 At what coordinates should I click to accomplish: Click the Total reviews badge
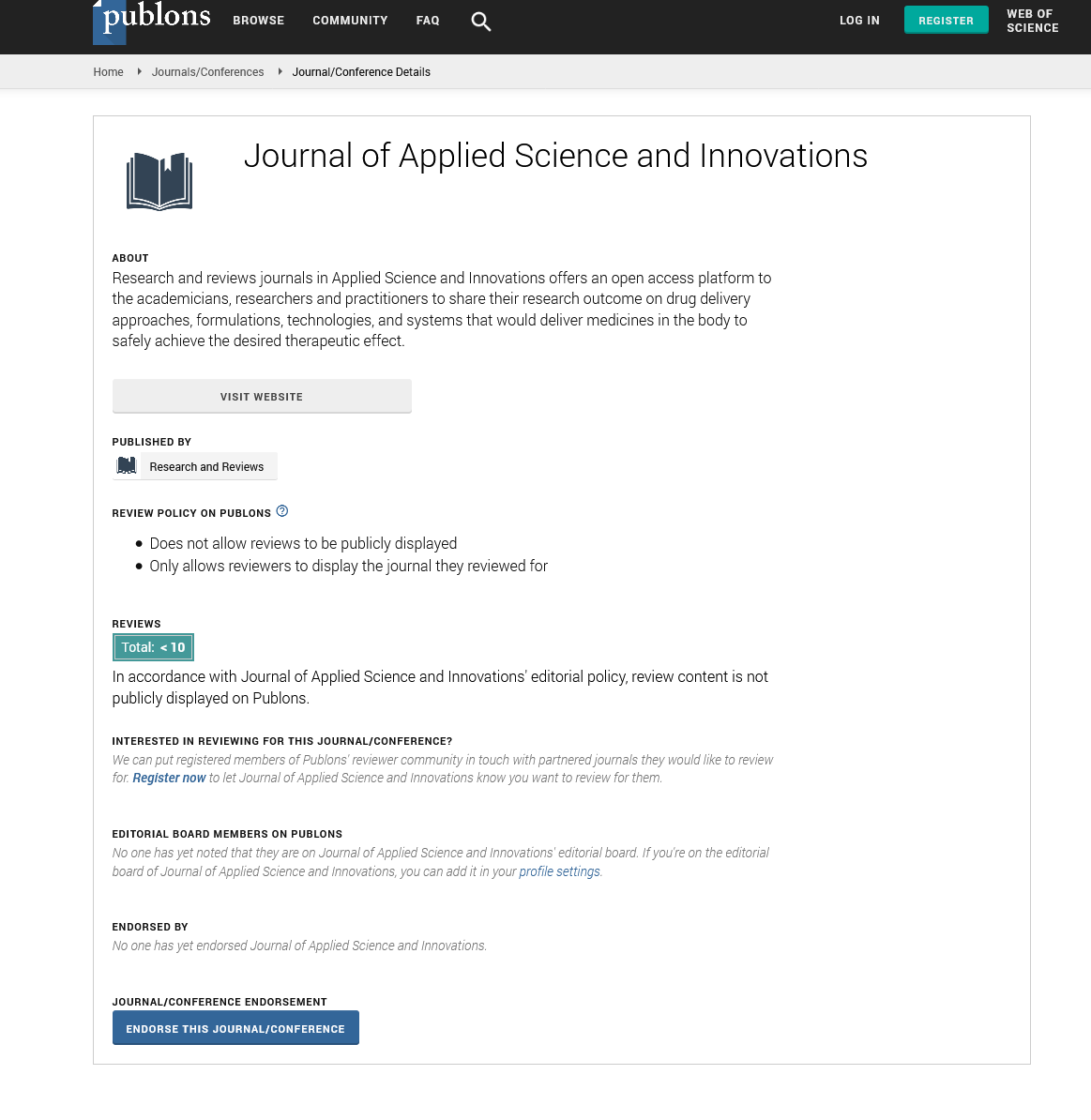click(154, 647)
